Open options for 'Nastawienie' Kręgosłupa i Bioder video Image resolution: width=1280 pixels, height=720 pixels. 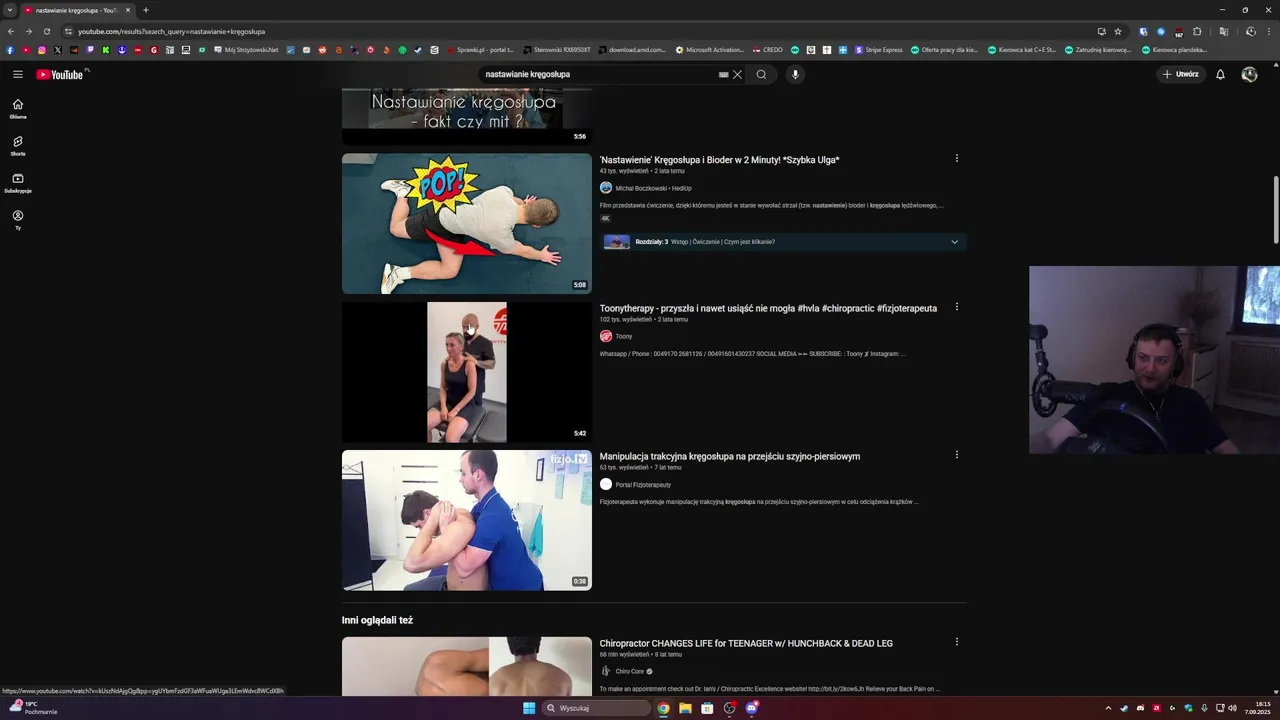coord(957,158)
